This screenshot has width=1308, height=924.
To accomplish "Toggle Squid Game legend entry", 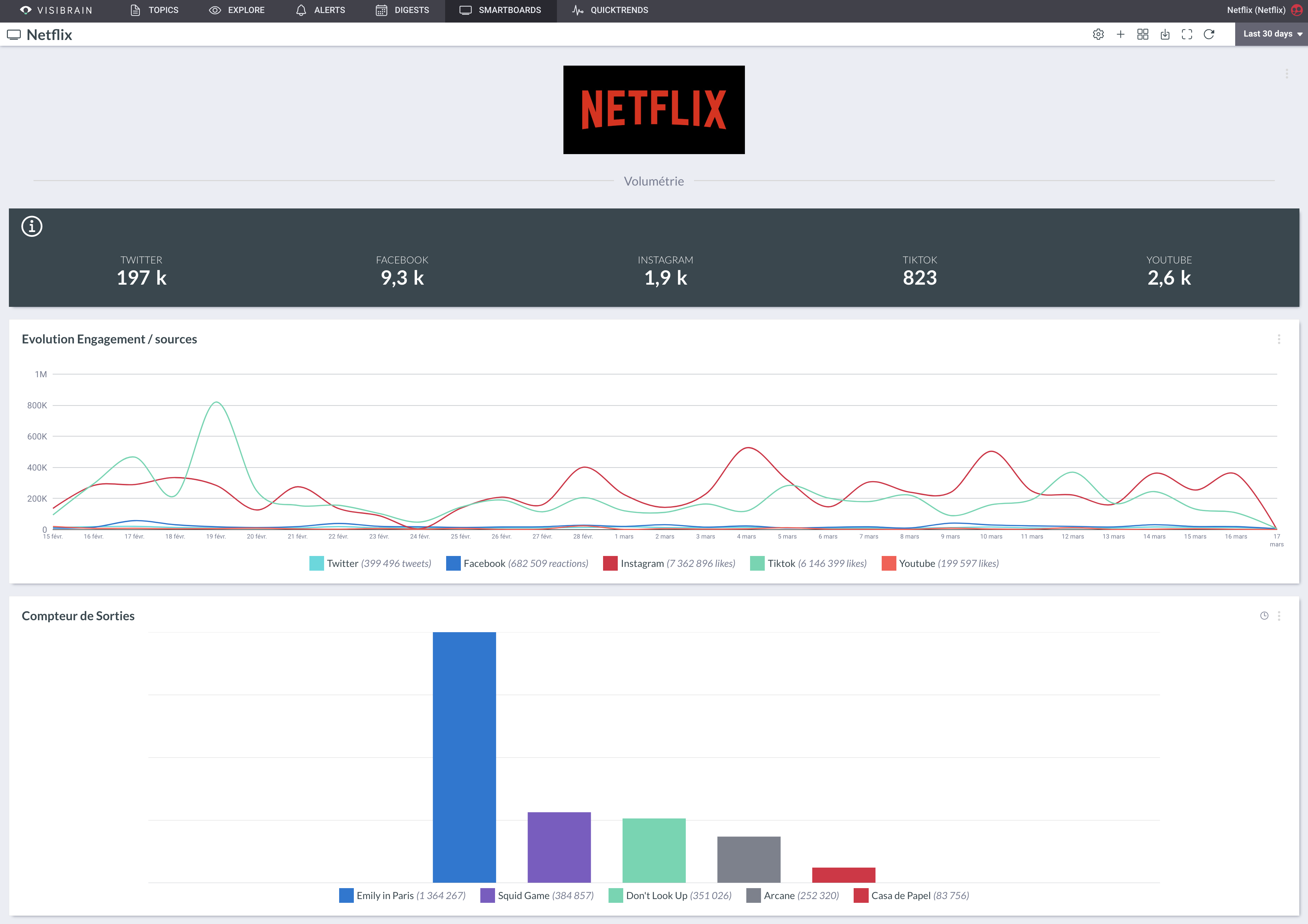I will click(x=537, y=896).
